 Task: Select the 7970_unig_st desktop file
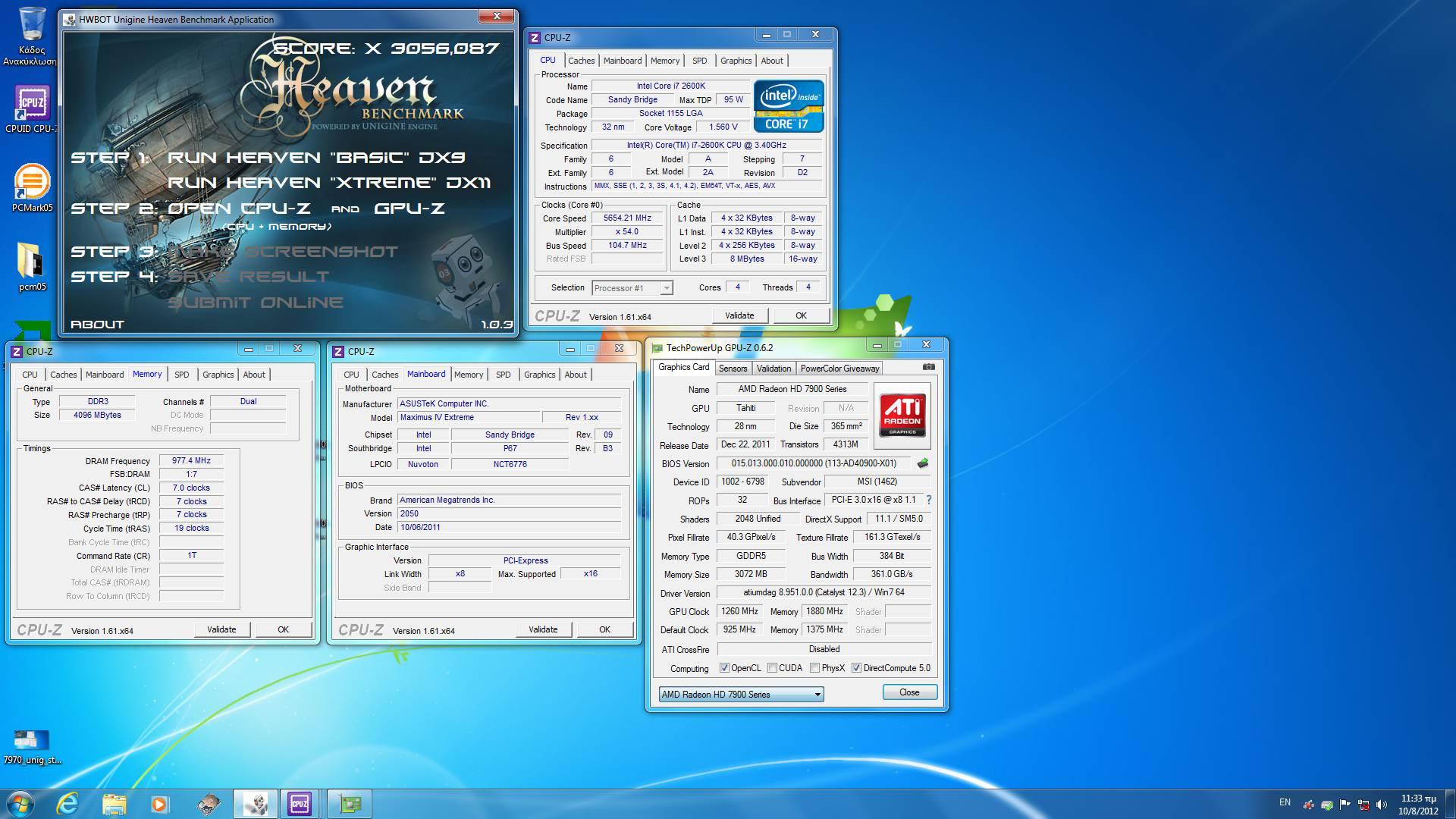coord(32,746)
